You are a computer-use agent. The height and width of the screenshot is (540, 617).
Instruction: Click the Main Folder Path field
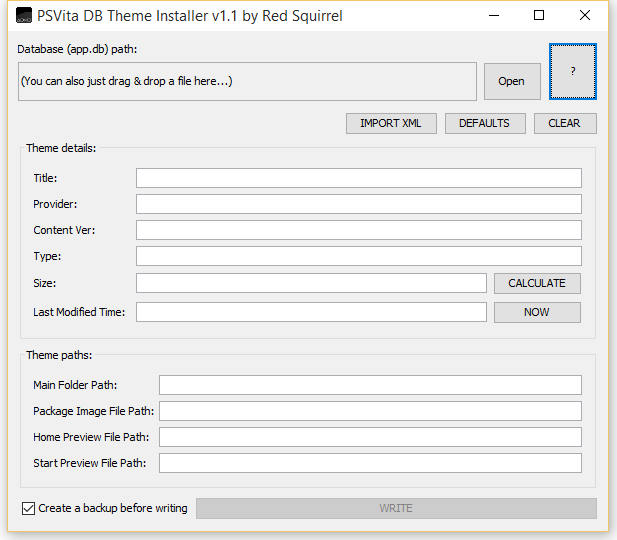370,385
